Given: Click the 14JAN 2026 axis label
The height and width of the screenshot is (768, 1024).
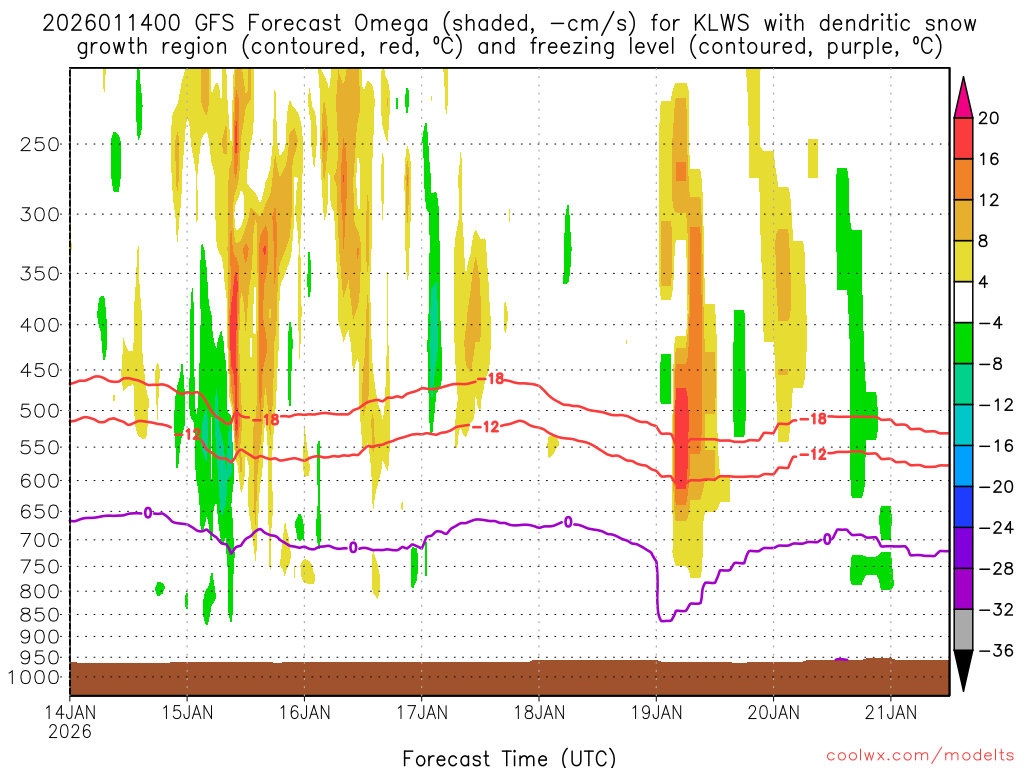Looking at the screenshot, I should coord(70,722).
